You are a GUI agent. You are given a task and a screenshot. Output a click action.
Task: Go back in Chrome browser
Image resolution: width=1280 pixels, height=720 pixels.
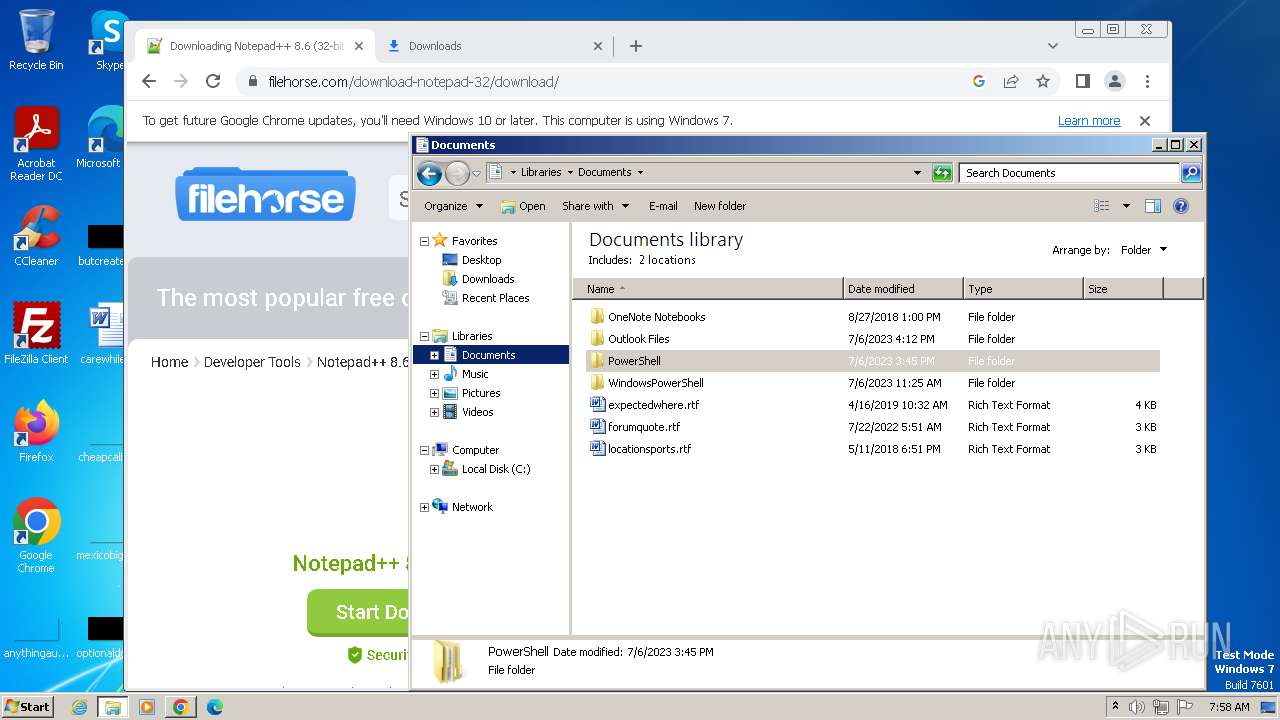[x=149, y=82]
